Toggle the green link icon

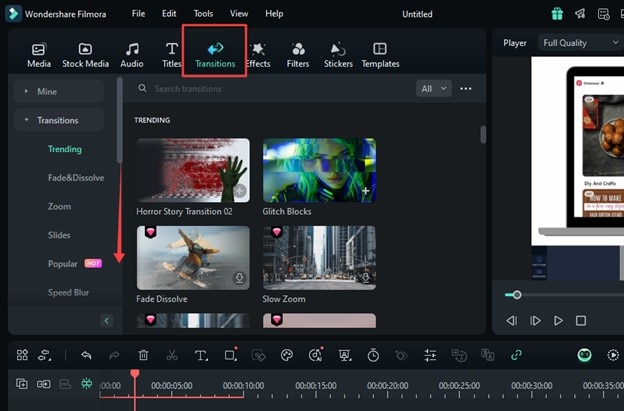click(516, 355)
